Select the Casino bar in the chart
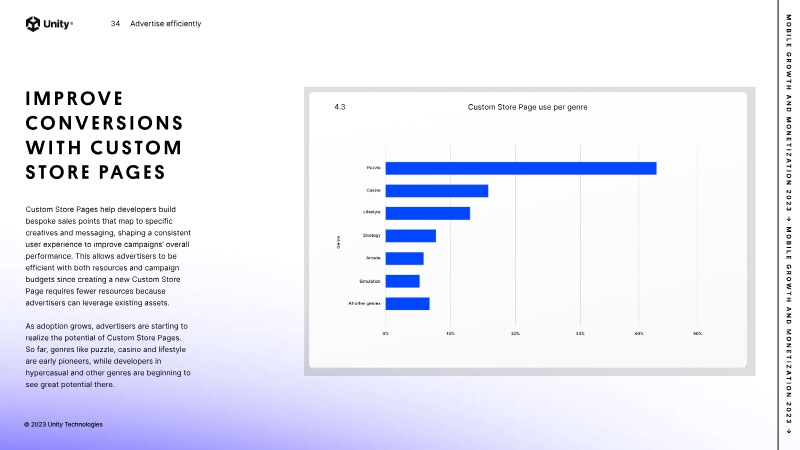800x450 pixels. tap(436, 191)
